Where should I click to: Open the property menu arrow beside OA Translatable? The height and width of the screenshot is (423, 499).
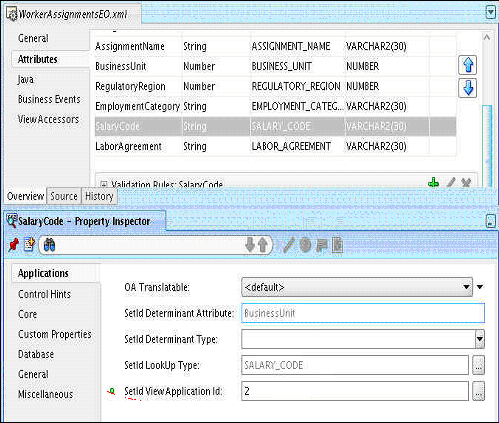click(480, 287)
